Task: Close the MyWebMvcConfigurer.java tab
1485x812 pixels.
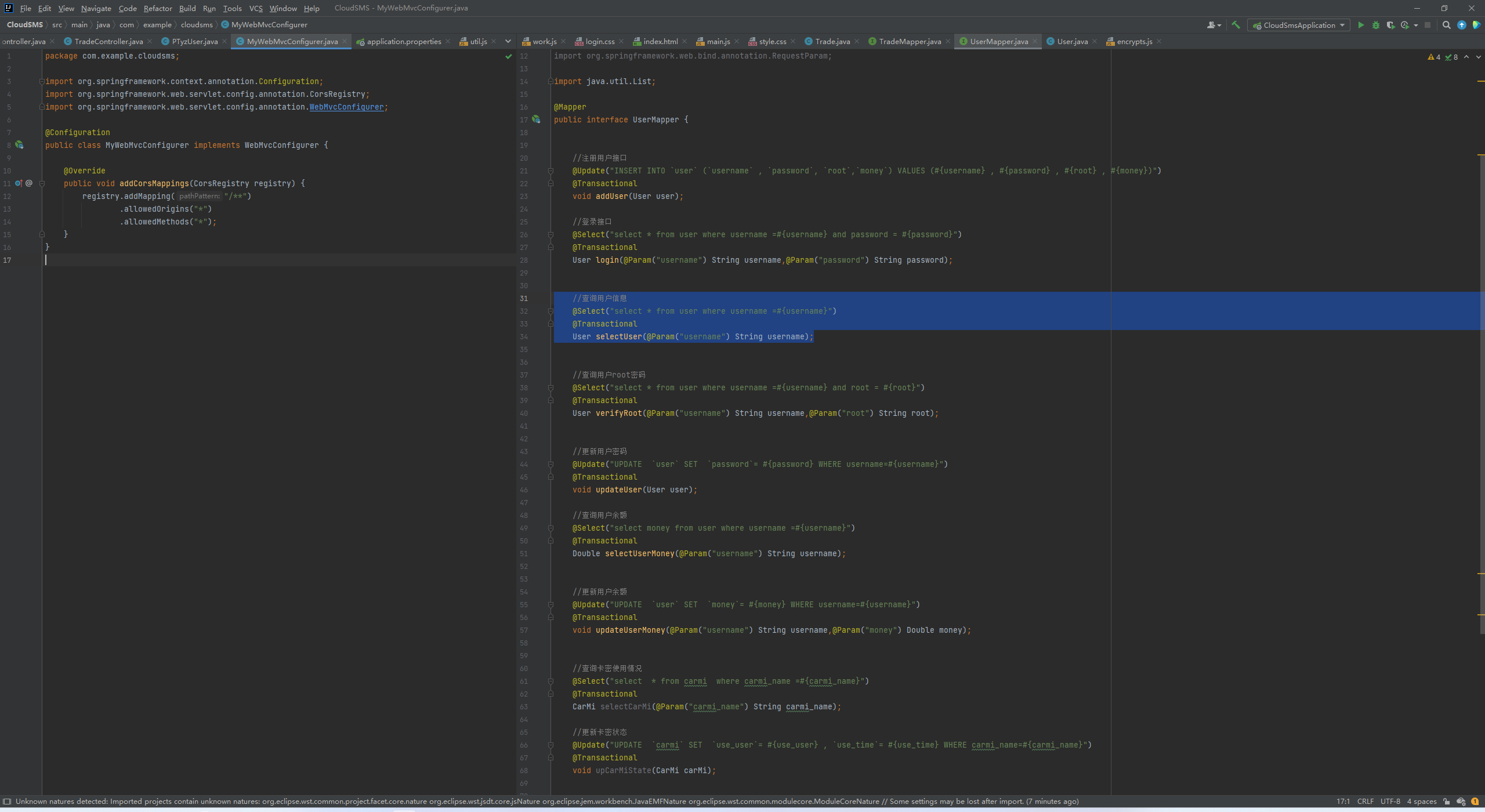Action: (345, 41)
